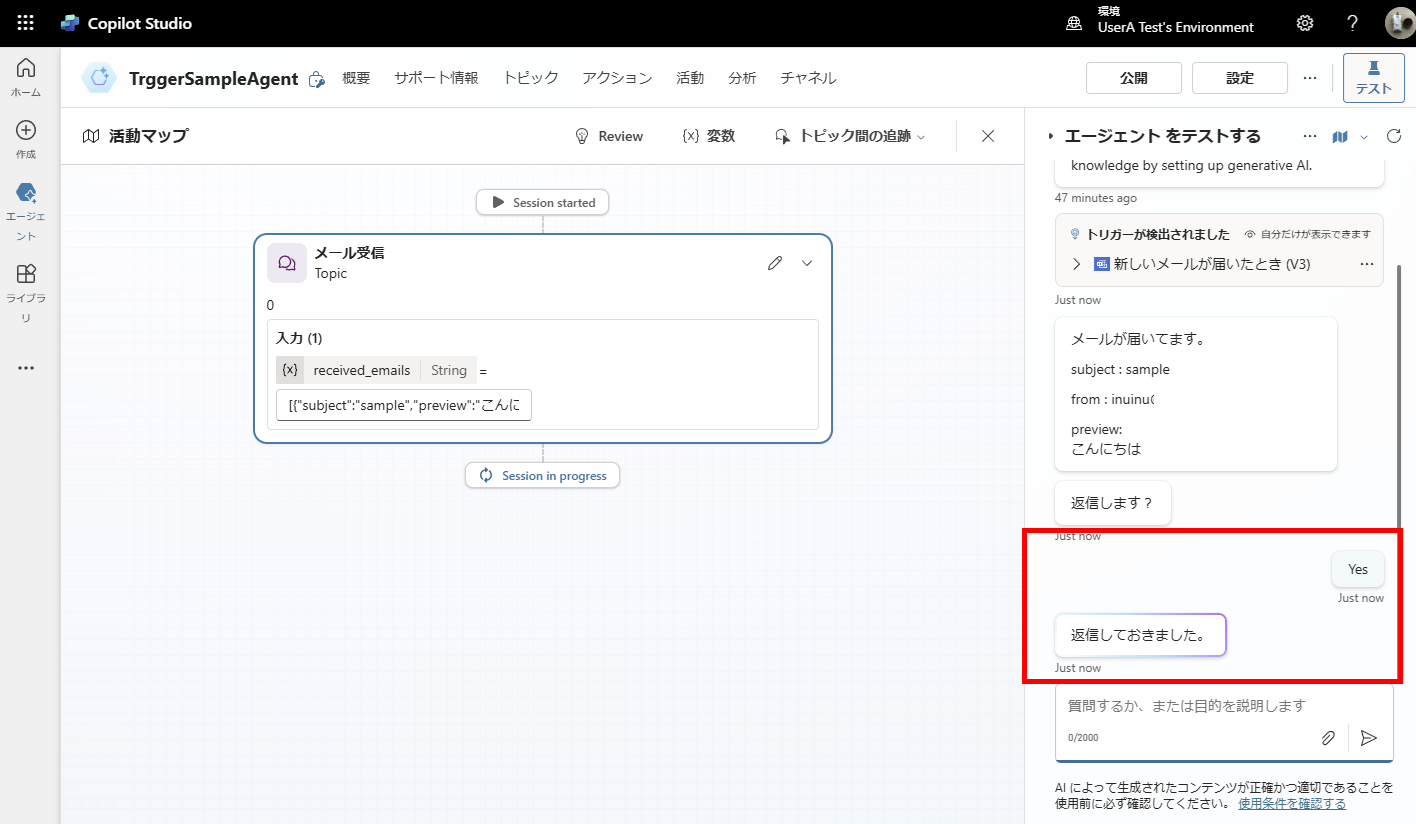This screenshot has width=1416, height=824.
Task: Click the 公開 publish button
Action: coord(1133,77)
